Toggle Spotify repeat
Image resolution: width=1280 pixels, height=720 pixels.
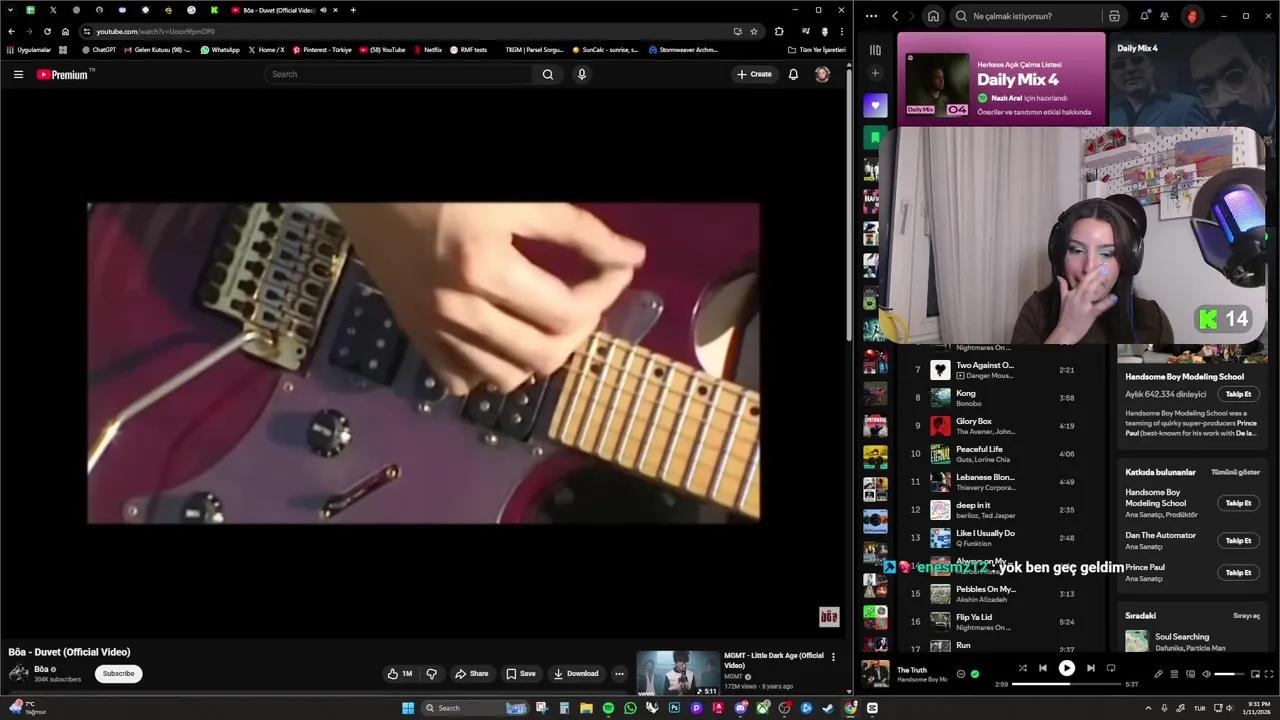coord(1111,668)
